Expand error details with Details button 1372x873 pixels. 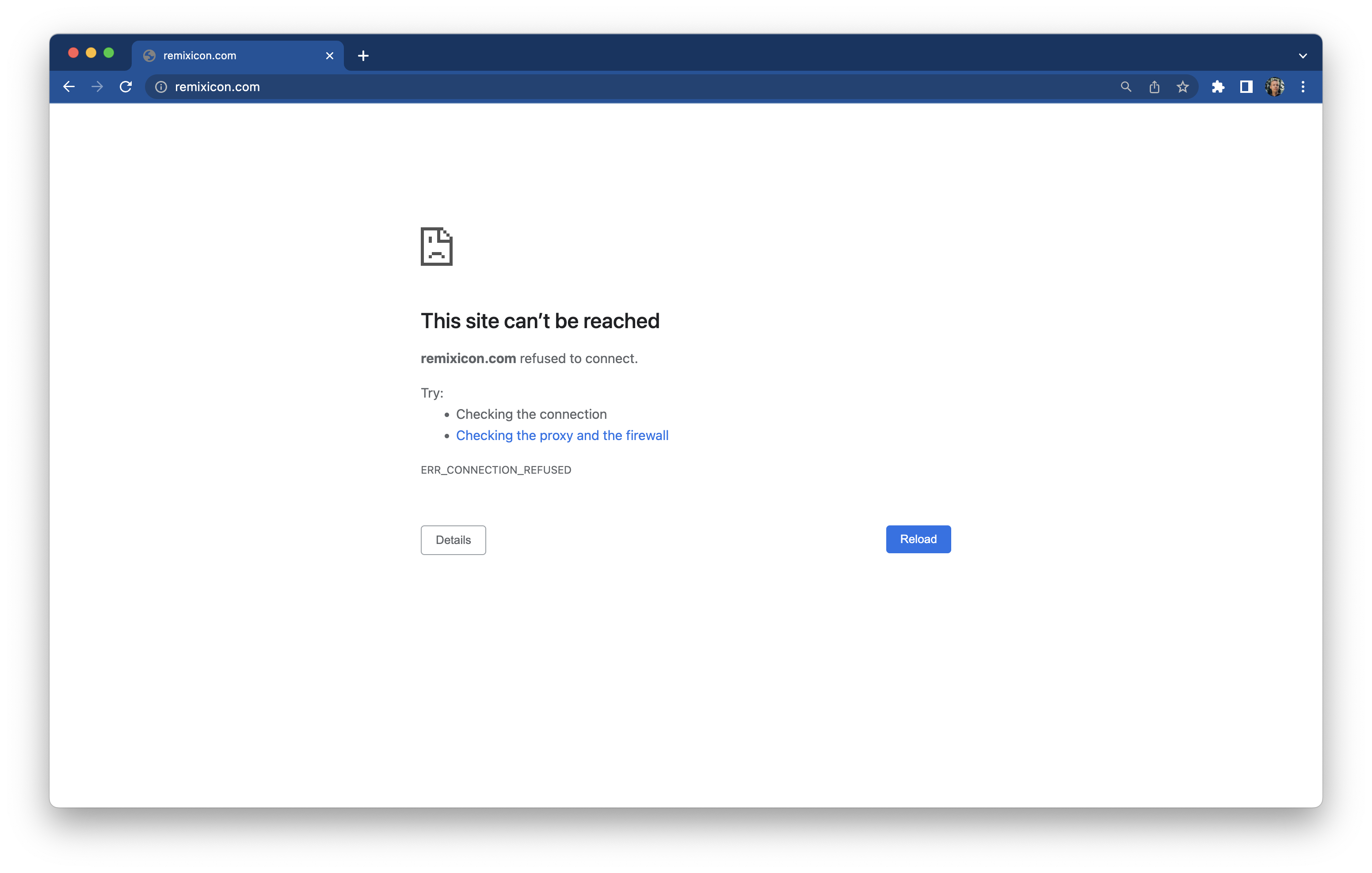point(453,540)
